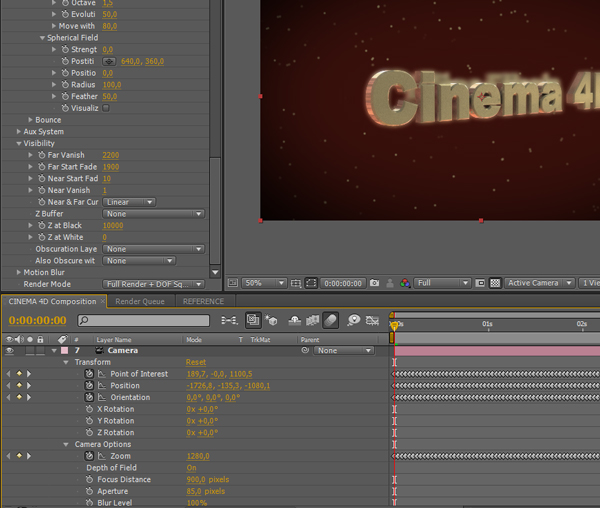Toggle Point of Interest stopwatch
The image size is (600, 508).
pyautogui.click(x=89, y=374)
